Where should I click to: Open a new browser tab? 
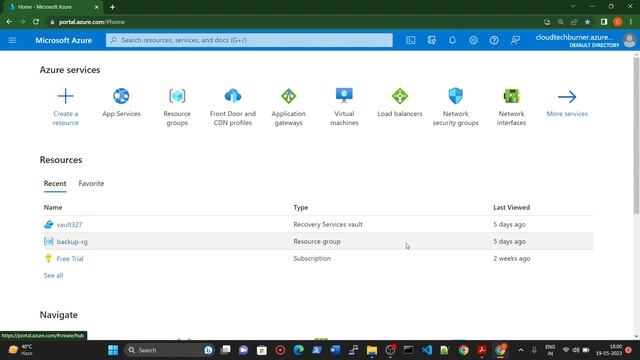click(x=112, y=7)
